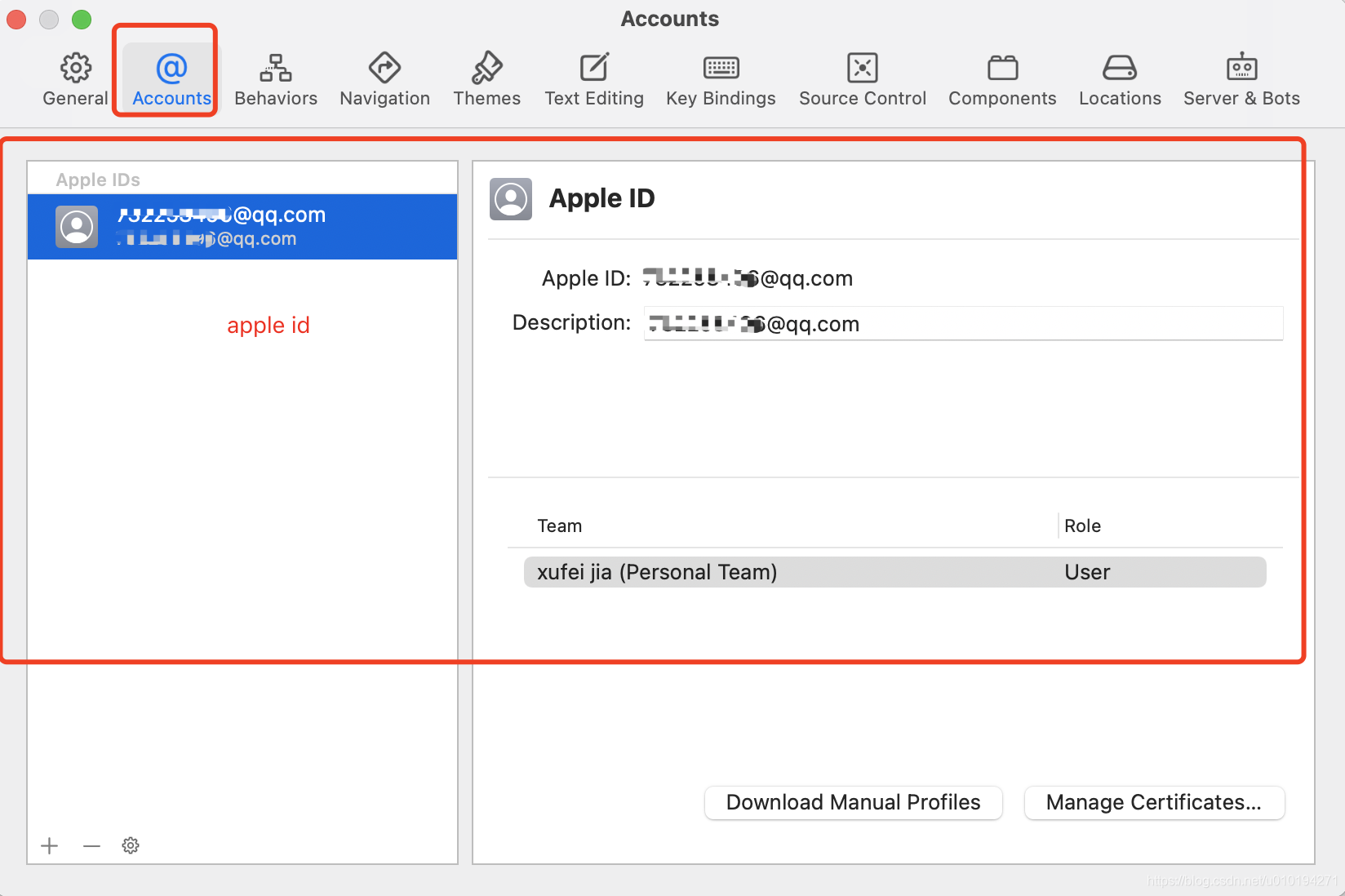
Task: Go to Text Editing preferences
Action: (x=594, y=79)
